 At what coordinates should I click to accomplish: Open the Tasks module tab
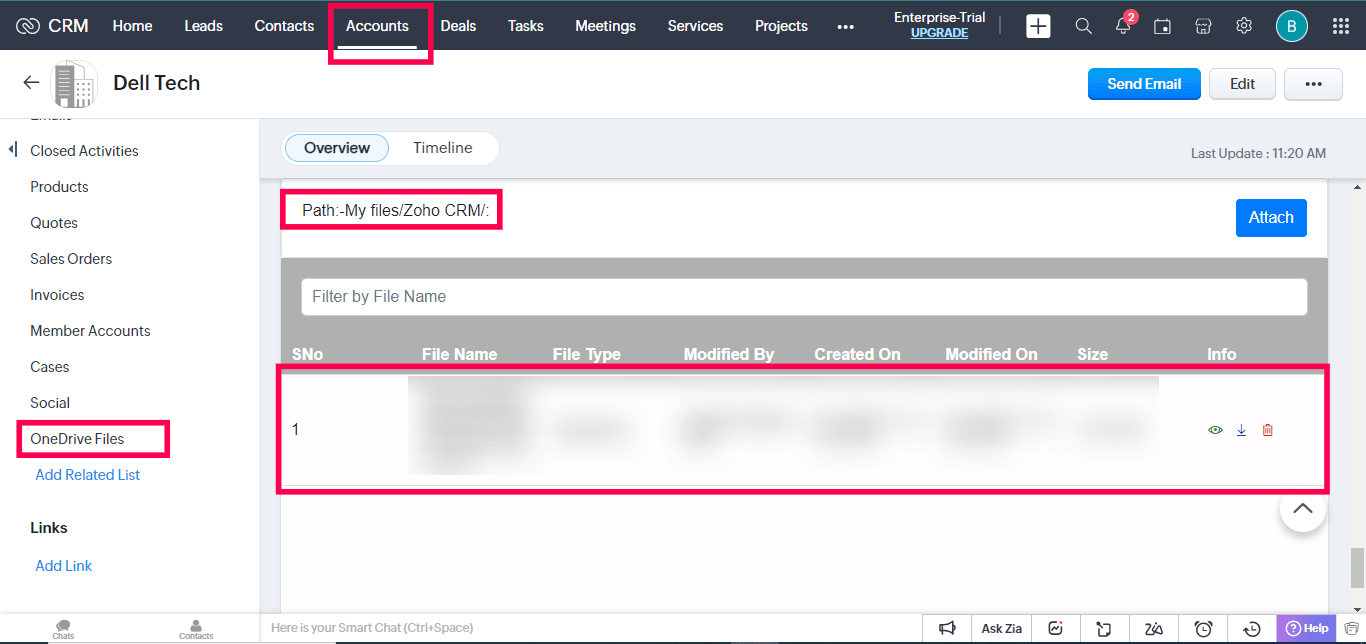(525, 26)
